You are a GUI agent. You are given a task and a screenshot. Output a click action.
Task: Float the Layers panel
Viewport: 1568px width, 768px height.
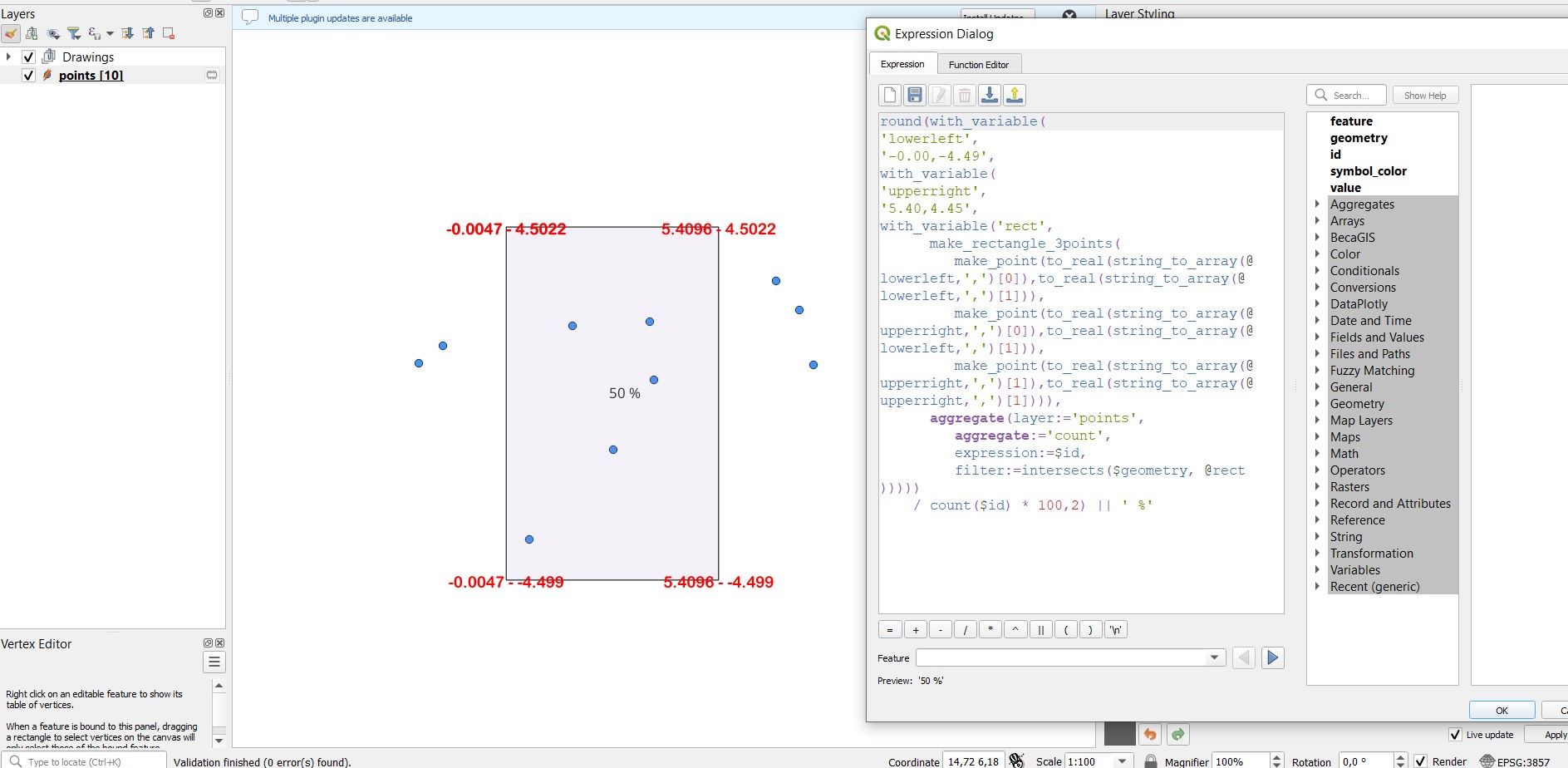pos(208,13)
